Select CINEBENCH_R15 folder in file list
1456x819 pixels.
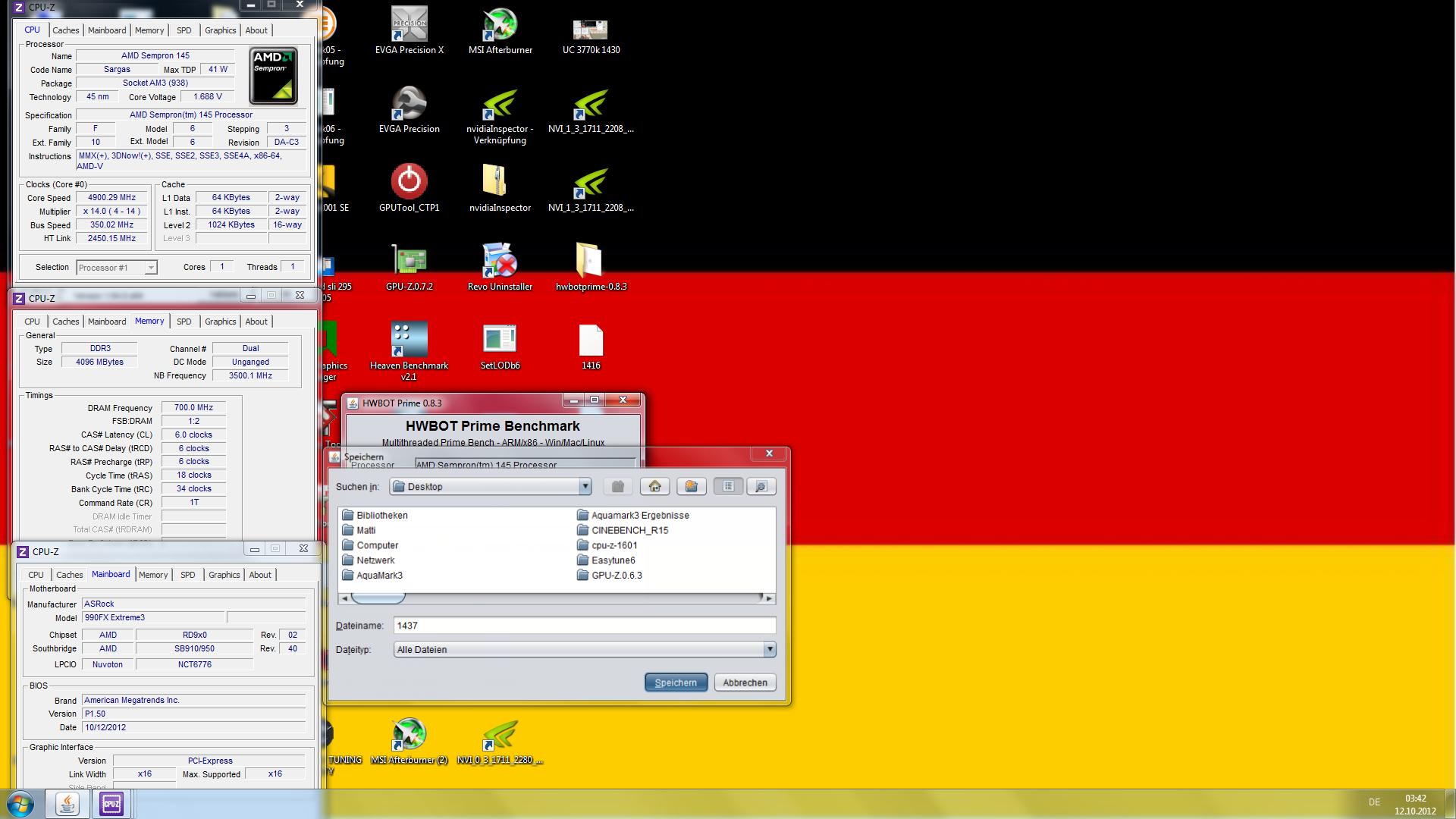[x=623, y=530]
